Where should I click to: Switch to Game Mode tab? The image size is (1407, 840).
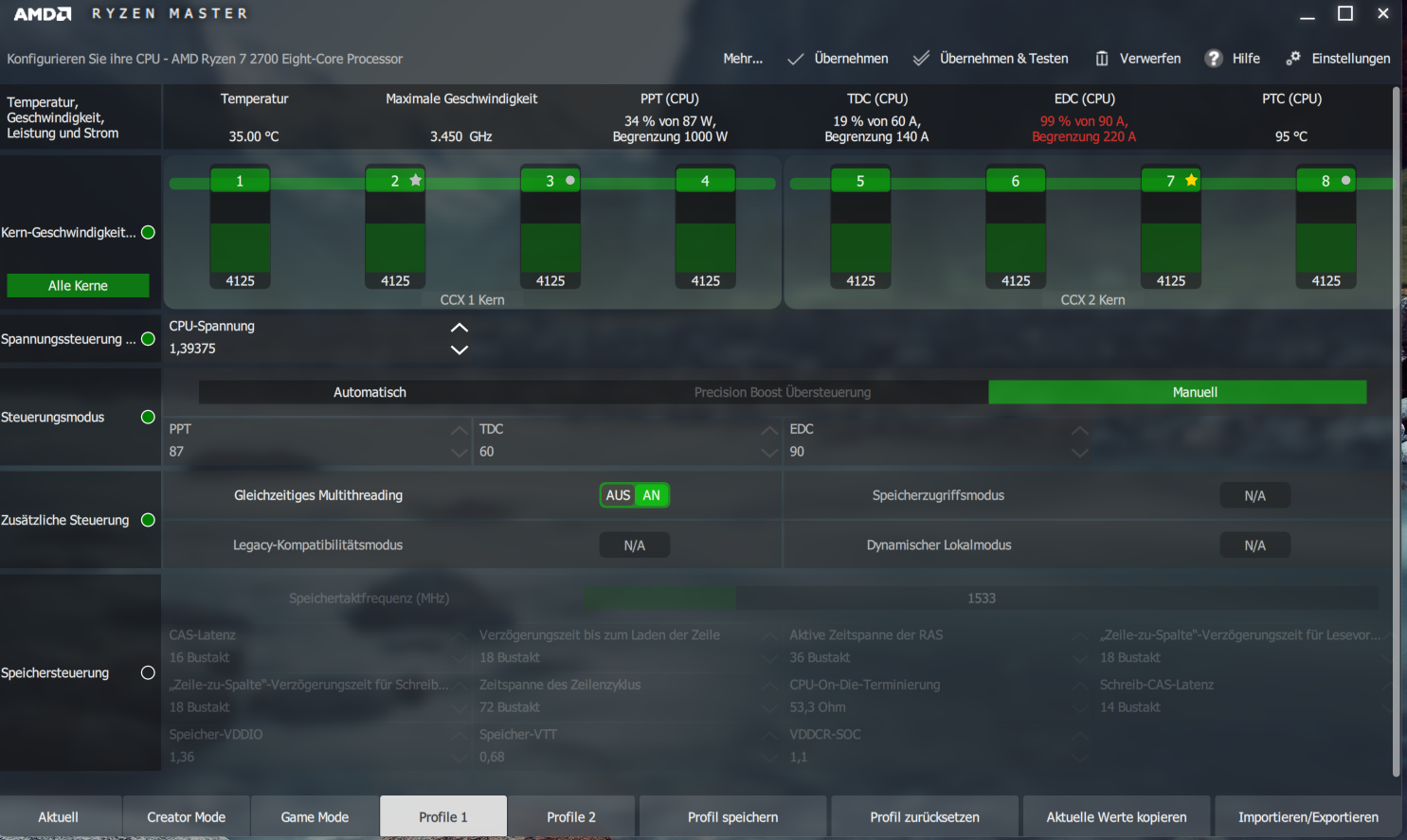click(315, 817)
